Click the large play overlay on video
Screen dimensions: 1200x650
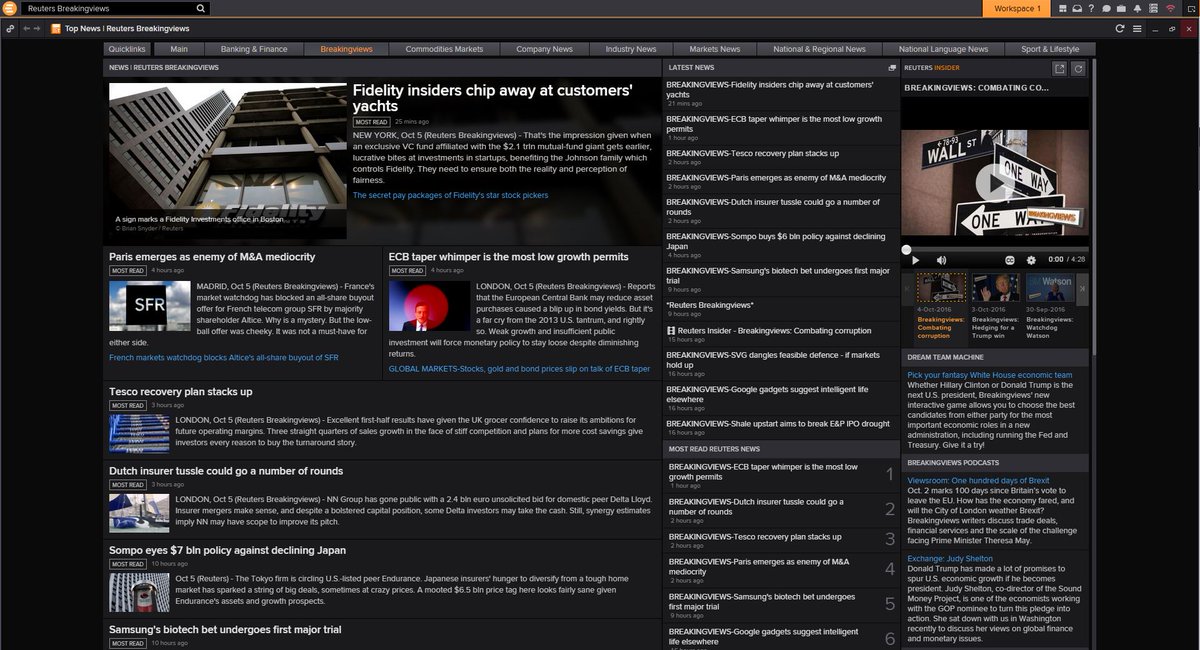pyautogui.click(x=994, y=183)
